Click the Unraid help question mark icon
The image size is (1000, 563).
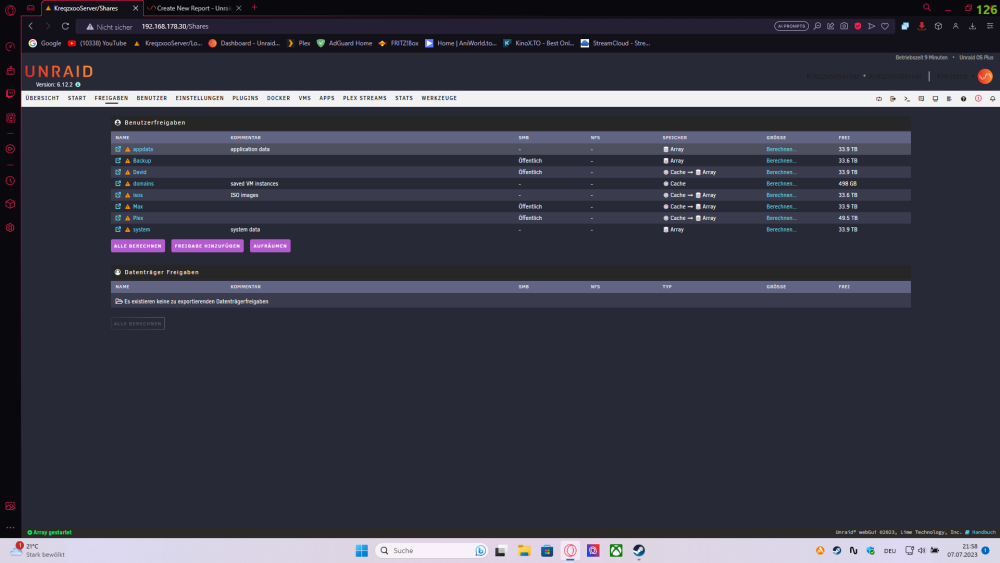964,99
